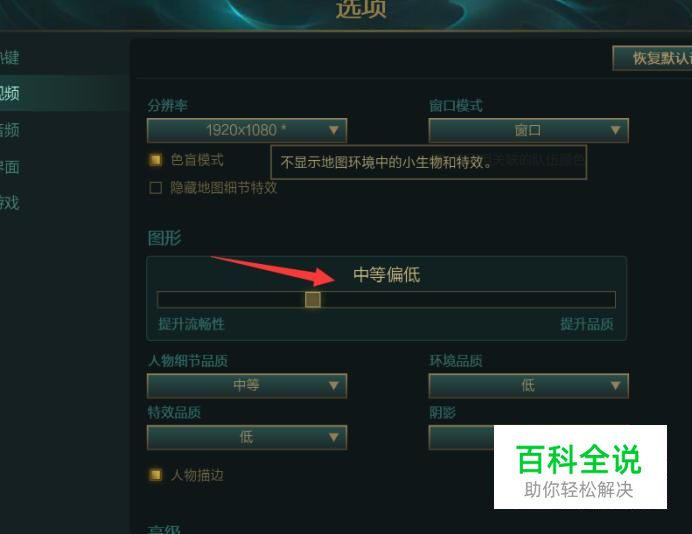Image resolution: width=692 pixels, height=534 pixels.
Task: Expand the 环境品质 dropdown set to 低
Action: tap(528, 386)
